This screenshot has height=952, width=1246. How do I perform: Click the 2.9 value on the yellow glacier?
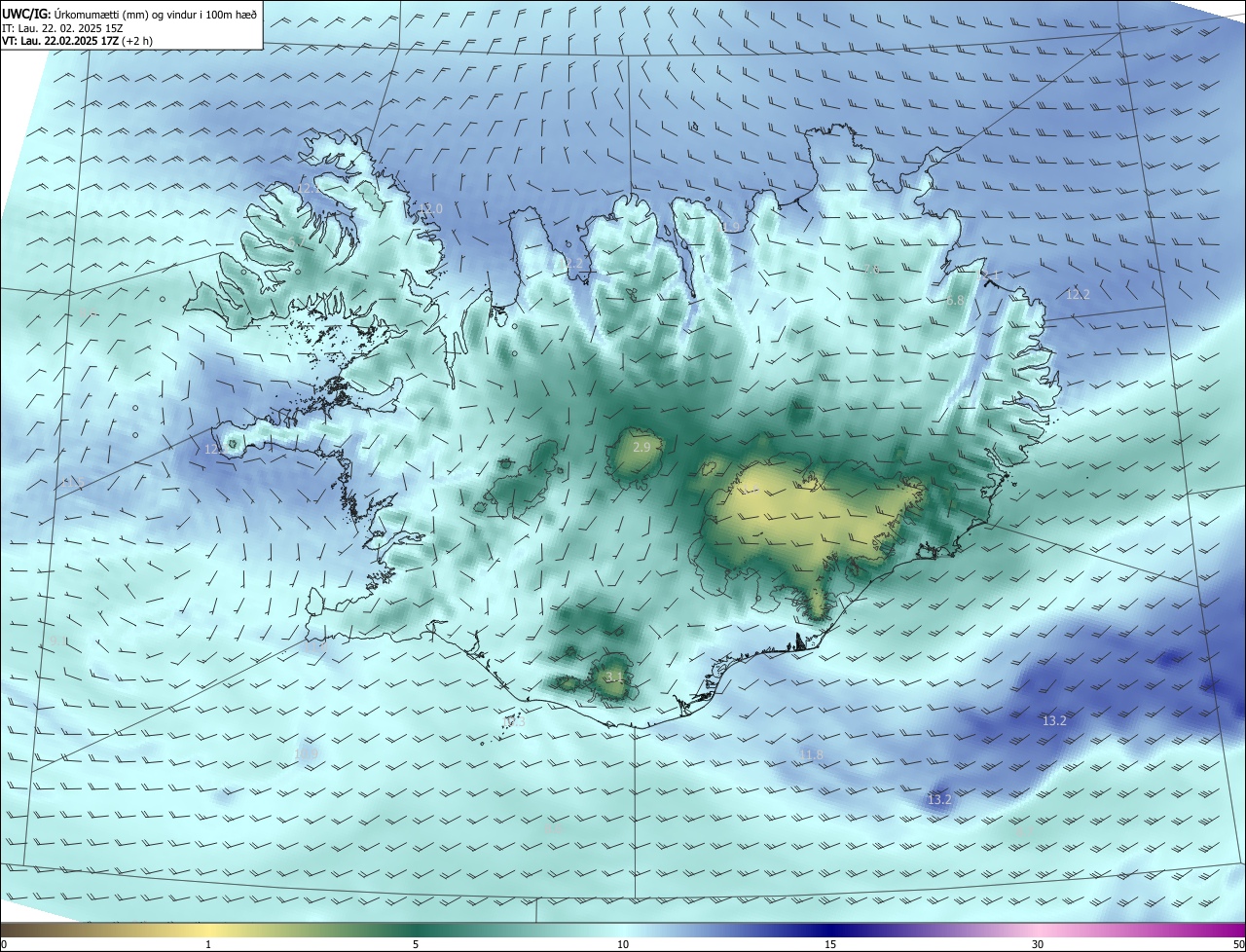pos(641,448)
